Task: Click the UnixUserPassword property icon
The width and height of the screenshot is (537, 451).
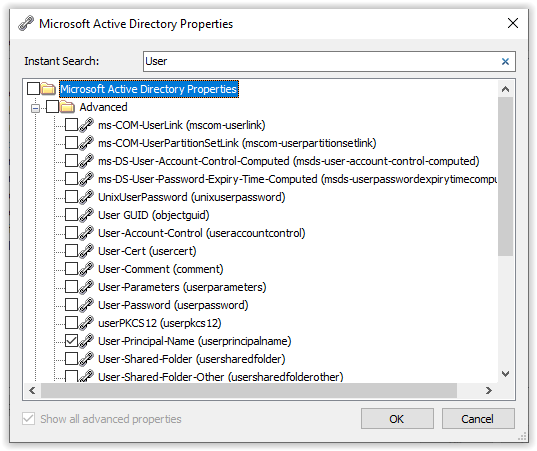Action: [86, 197]
